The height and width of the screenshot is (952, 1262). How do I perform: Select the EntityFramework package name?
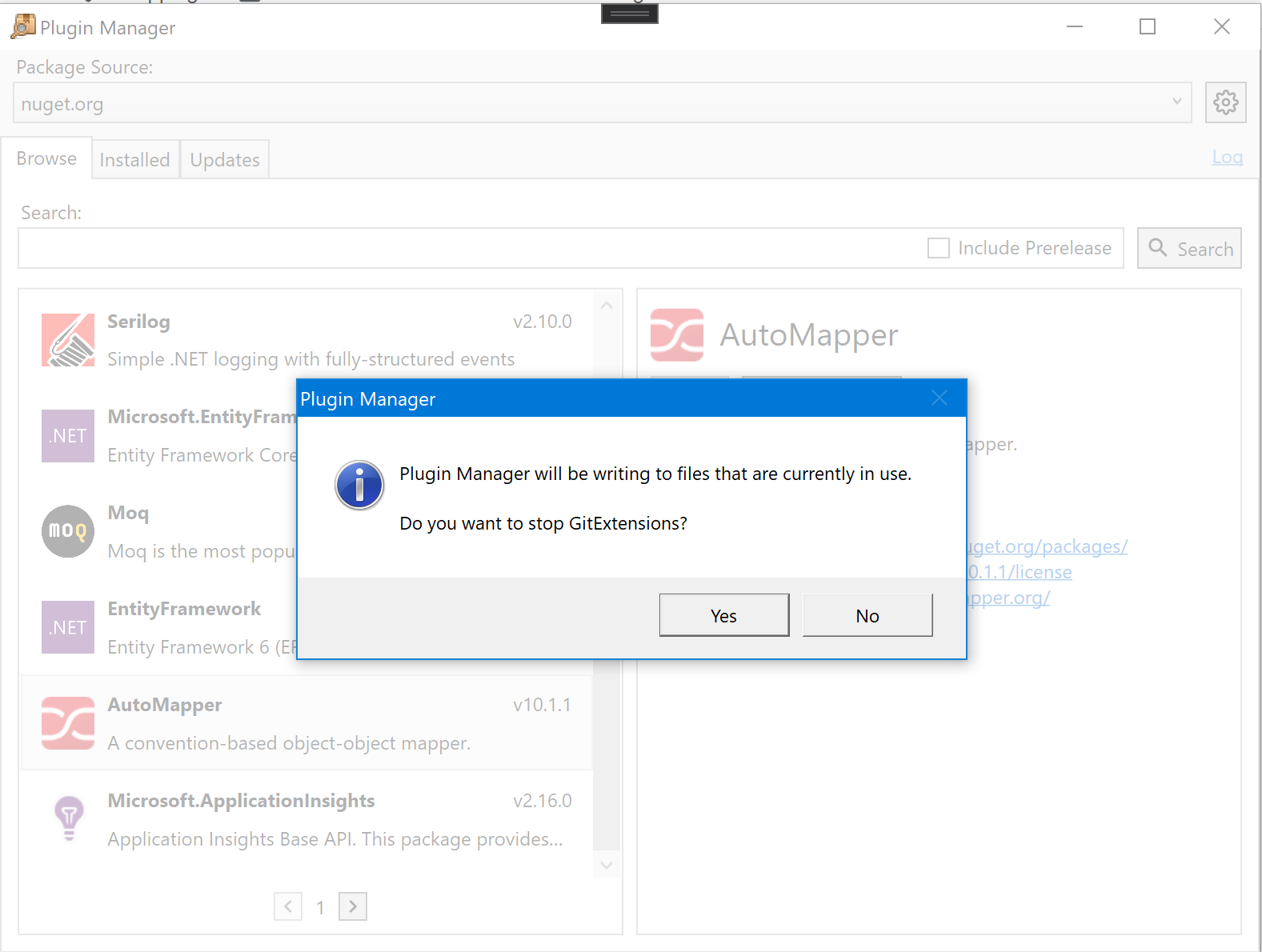point(185,609)
